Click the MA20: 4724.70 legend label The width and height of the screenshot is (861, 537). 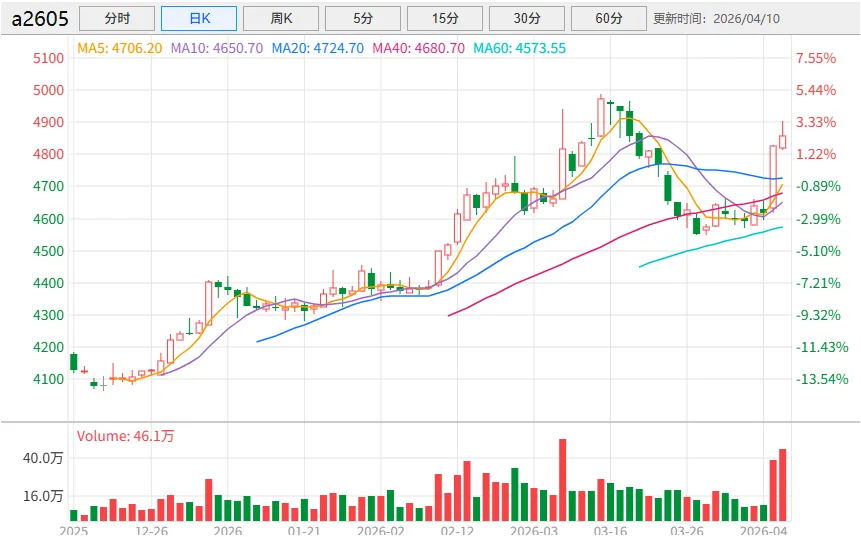click(x=318, y=48)
